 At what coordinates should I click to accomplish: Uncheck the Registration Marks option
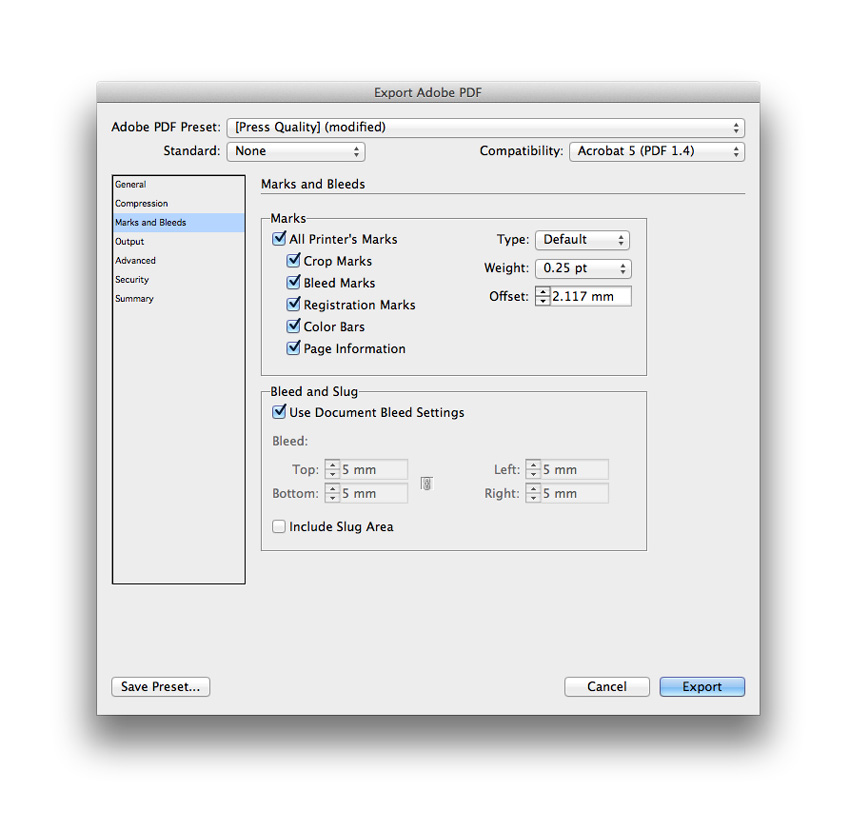[293, 305]
